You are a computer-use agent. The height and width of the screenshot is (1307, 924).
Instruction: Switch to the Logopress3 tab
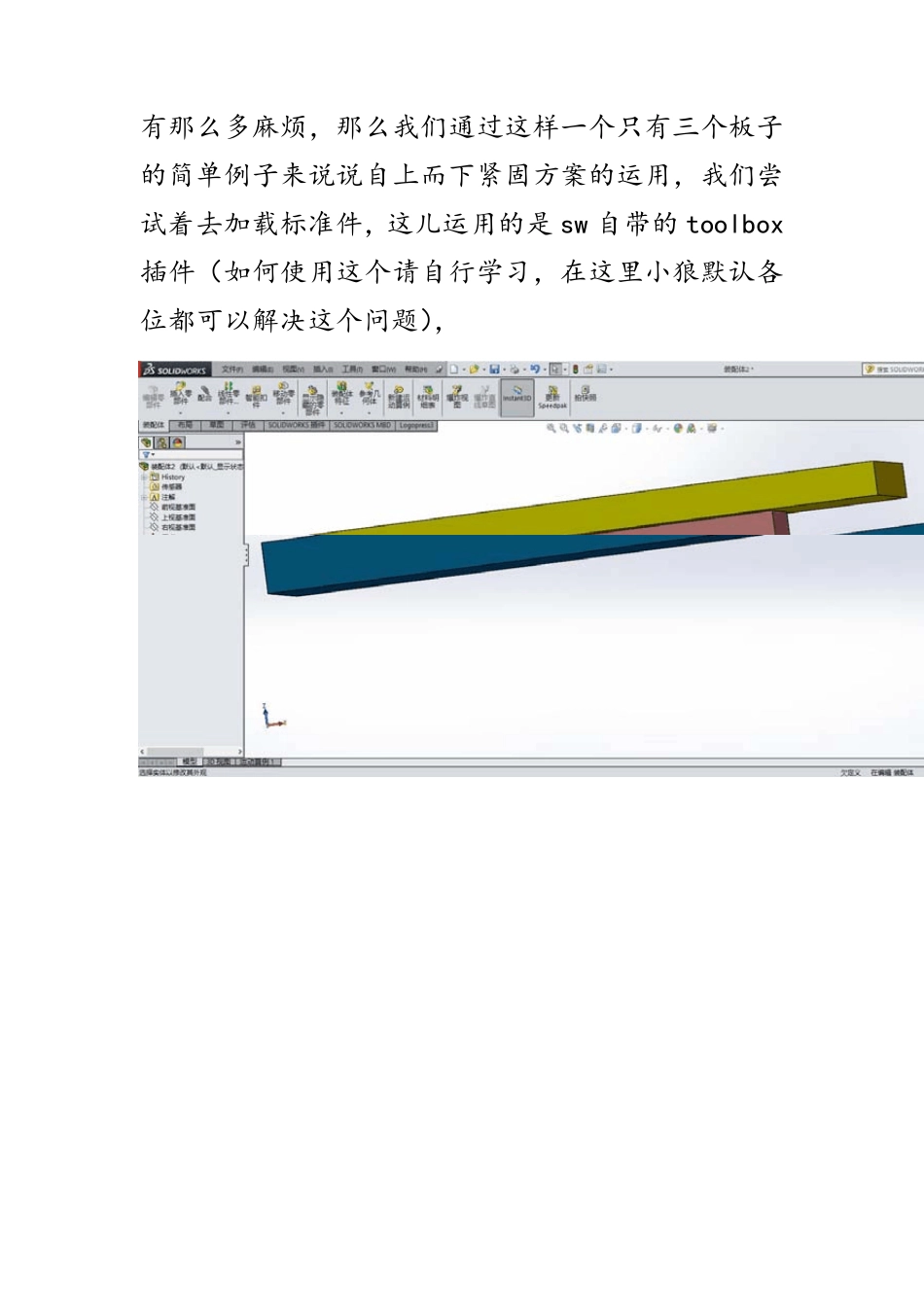[x=416, y=426]
